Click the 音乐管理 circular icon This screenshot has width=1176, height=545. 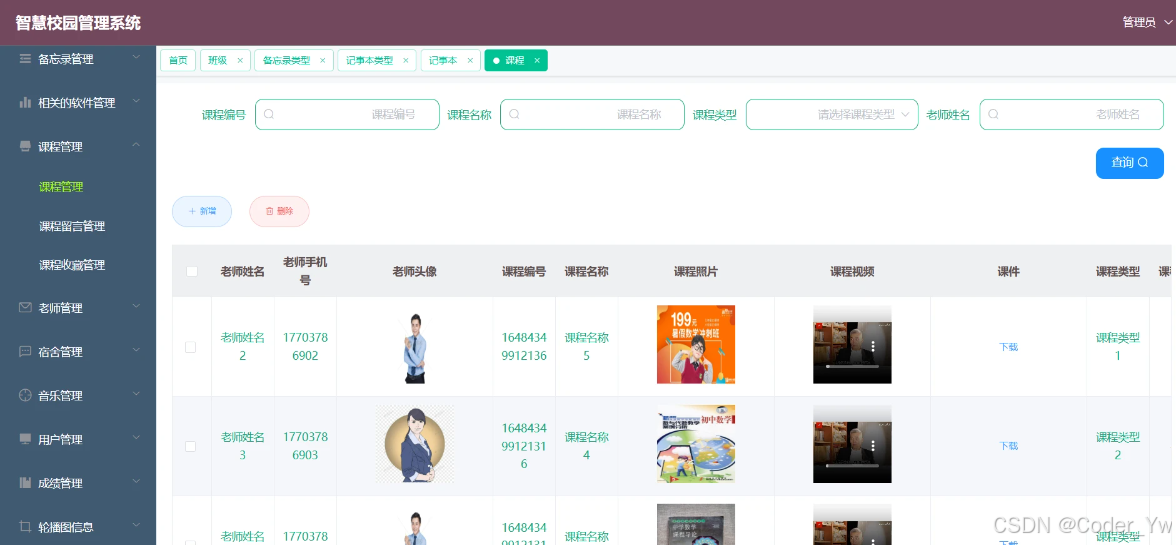[x=26, y=395]
